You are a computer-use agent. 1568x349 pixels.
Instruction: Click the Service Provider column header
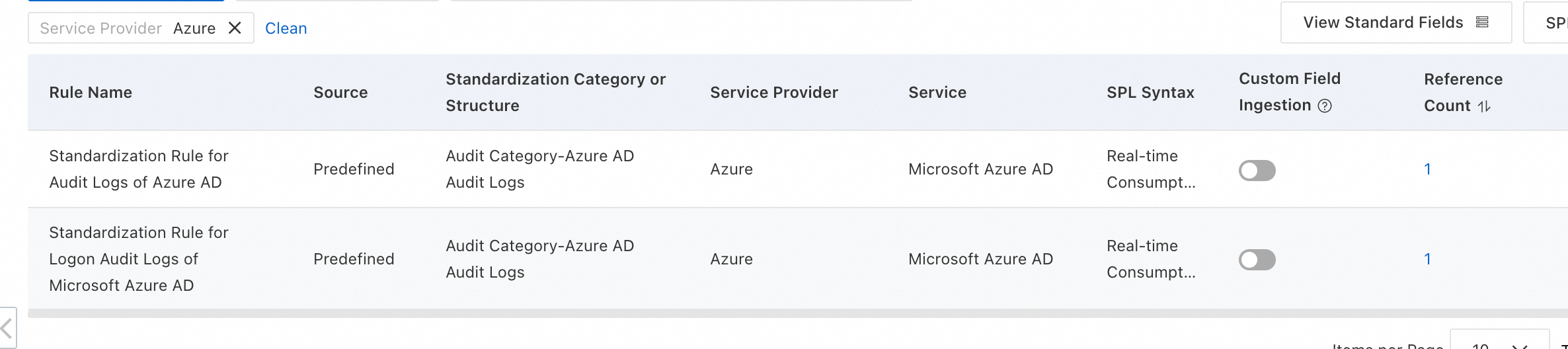click(773, 93)
